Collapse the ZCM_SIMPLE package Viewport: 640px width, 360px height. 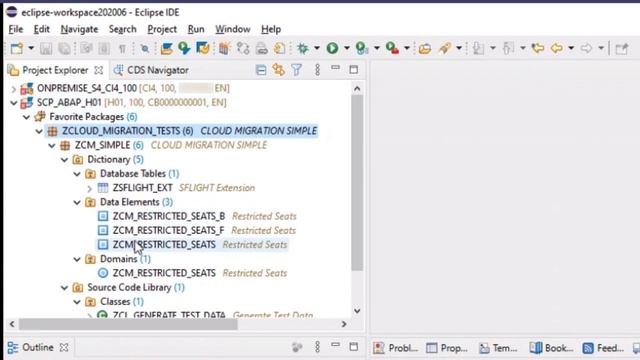point(52,146)
